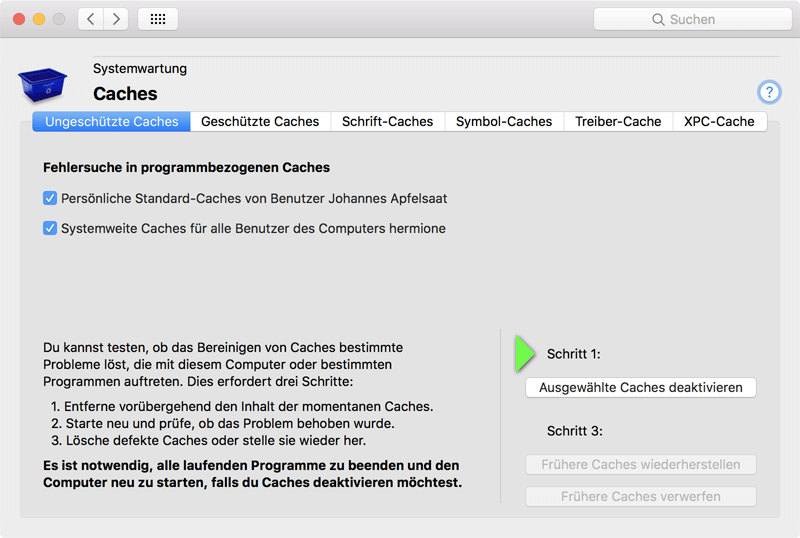This screenshot has height=538, width=800.
Task: Open help with the question mark button
Action: tap(769, 92)
